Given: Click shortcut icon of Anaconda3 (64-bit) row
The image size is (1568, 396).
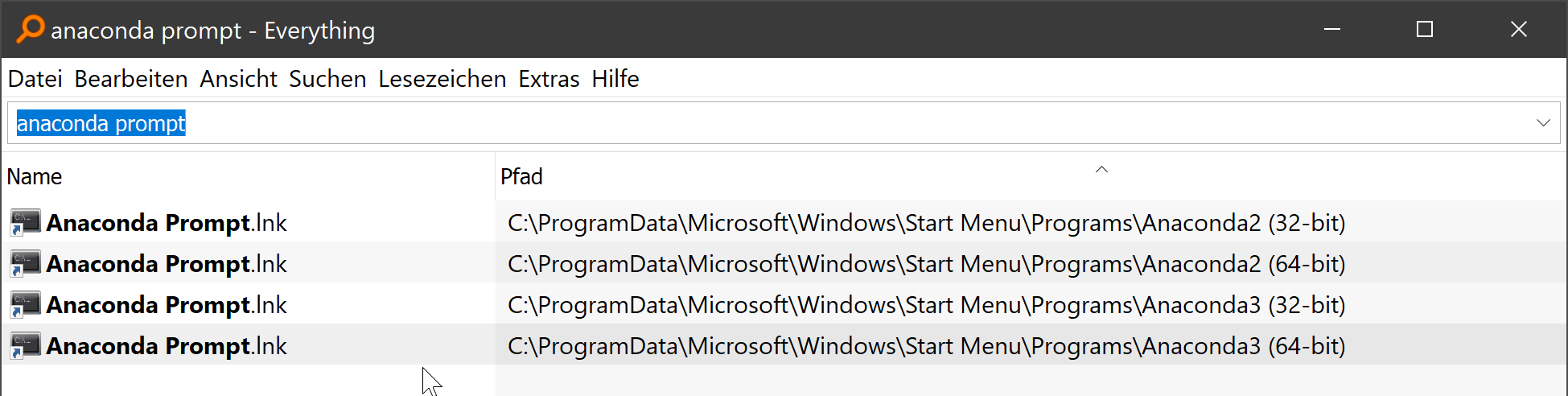Looking at the screenshot, I should coord(25,346).
